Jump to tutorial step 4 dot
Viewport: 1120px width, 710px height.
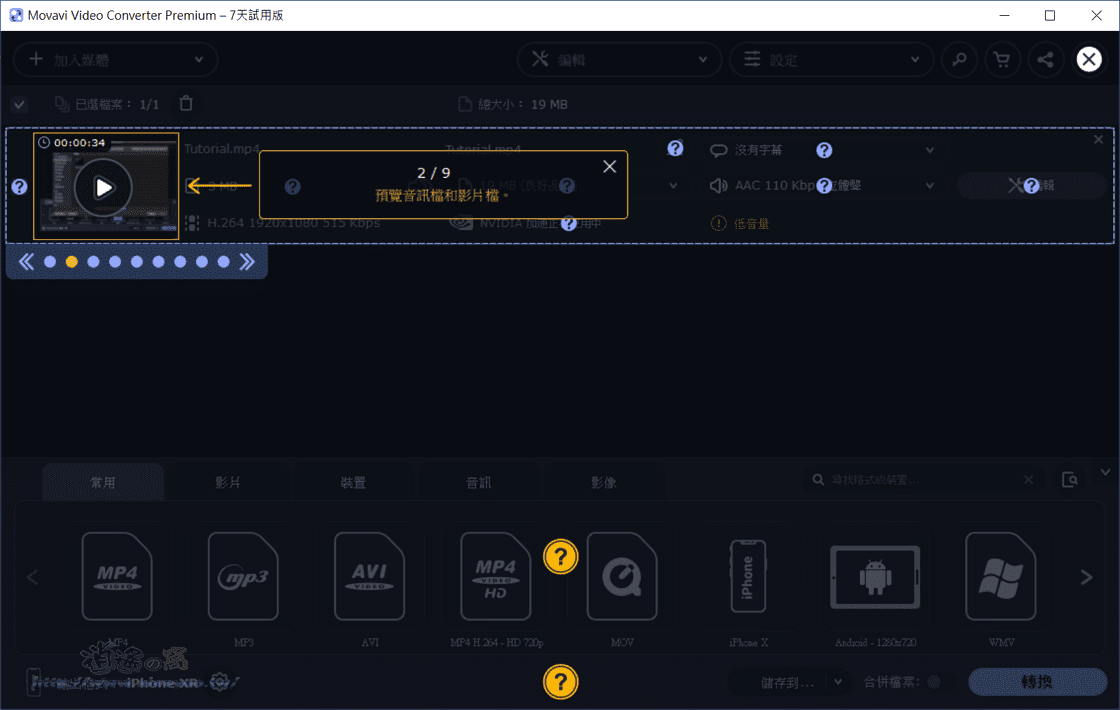(115, 262)
